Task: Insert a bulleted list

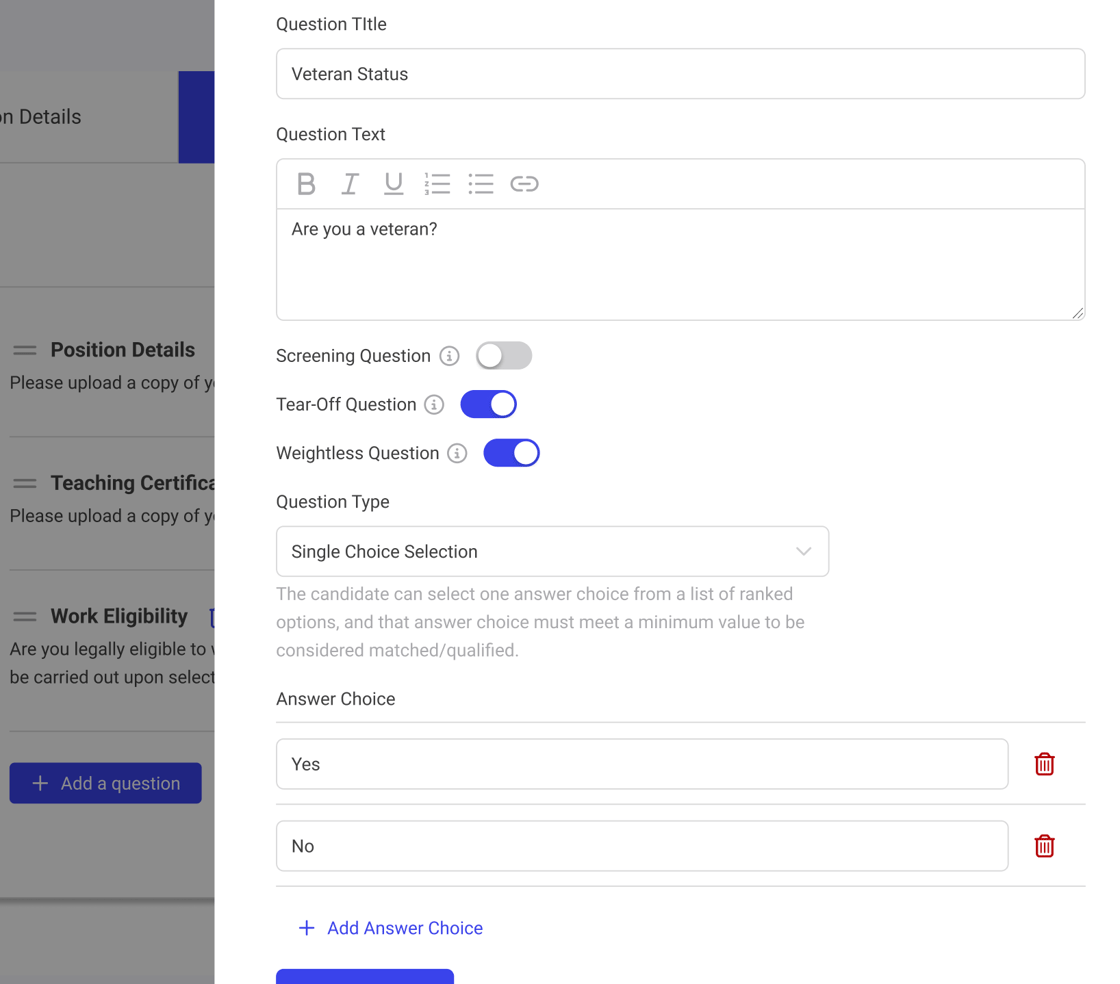Action: (481, 184)
